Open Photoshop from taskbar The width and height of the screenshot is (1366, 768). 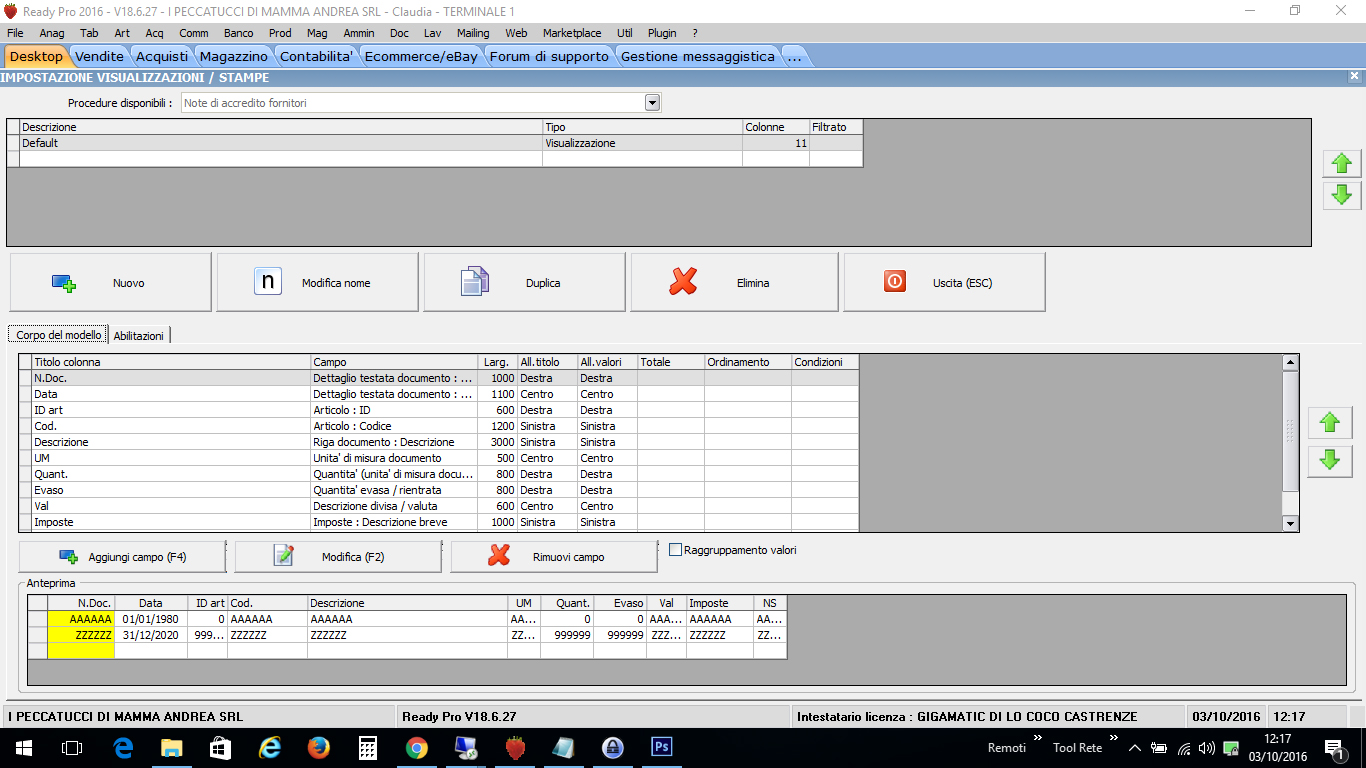(662, 747)
